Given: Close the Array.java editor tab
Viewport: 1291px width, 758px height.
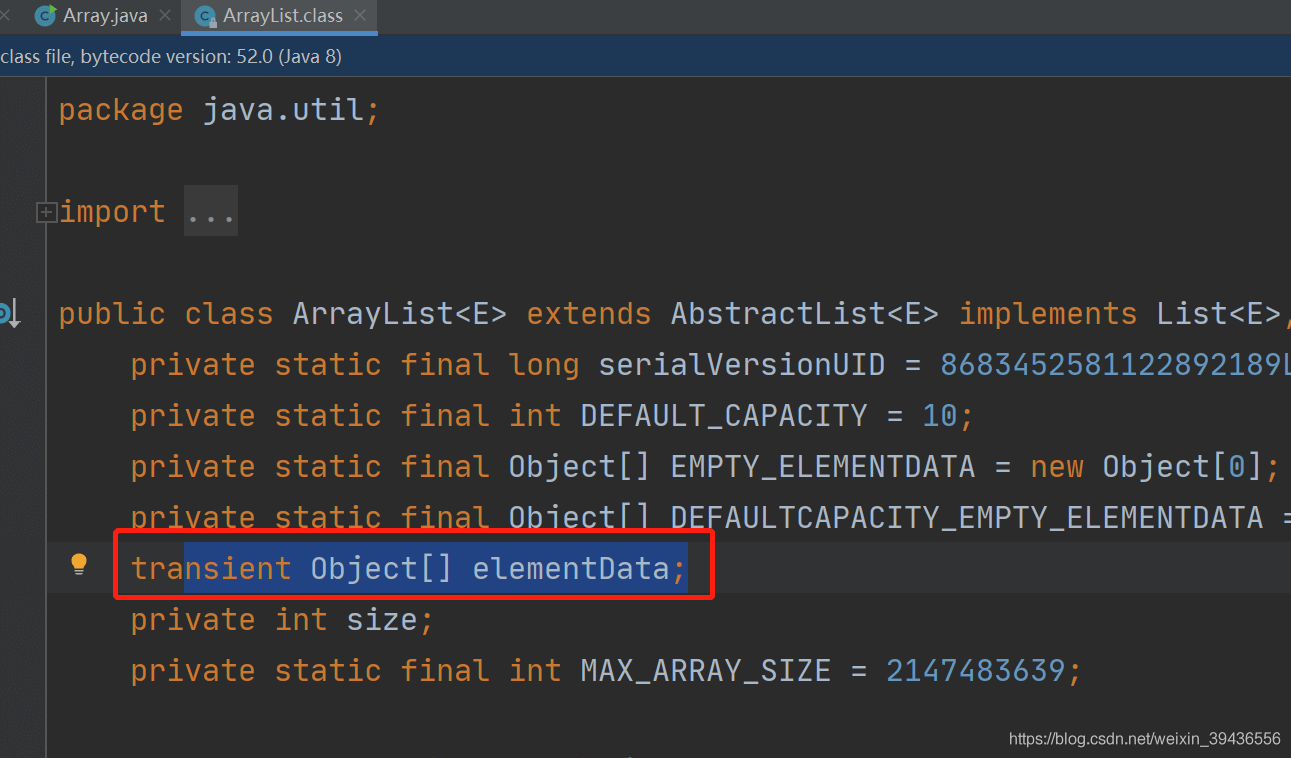Looking at the screenshot, I should (x=165, y=16).
